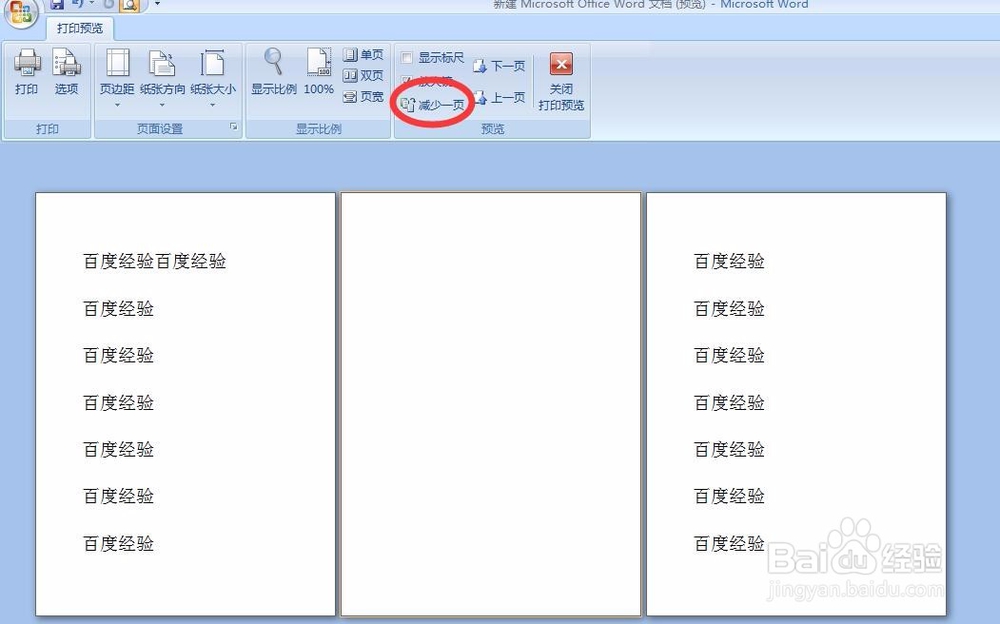Disable the 放大镜 (Magnifier) checkbox
Image resolution: width=1000 pixels, height=624 pixels.
coord(408,80)
